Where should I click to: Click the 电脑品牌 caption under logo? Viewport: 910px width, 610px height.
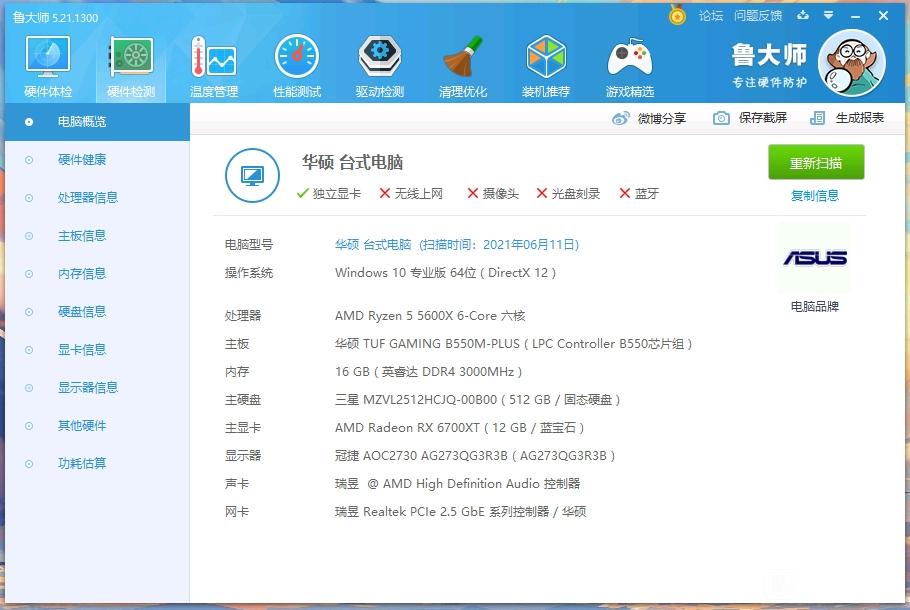coord(815,306)
